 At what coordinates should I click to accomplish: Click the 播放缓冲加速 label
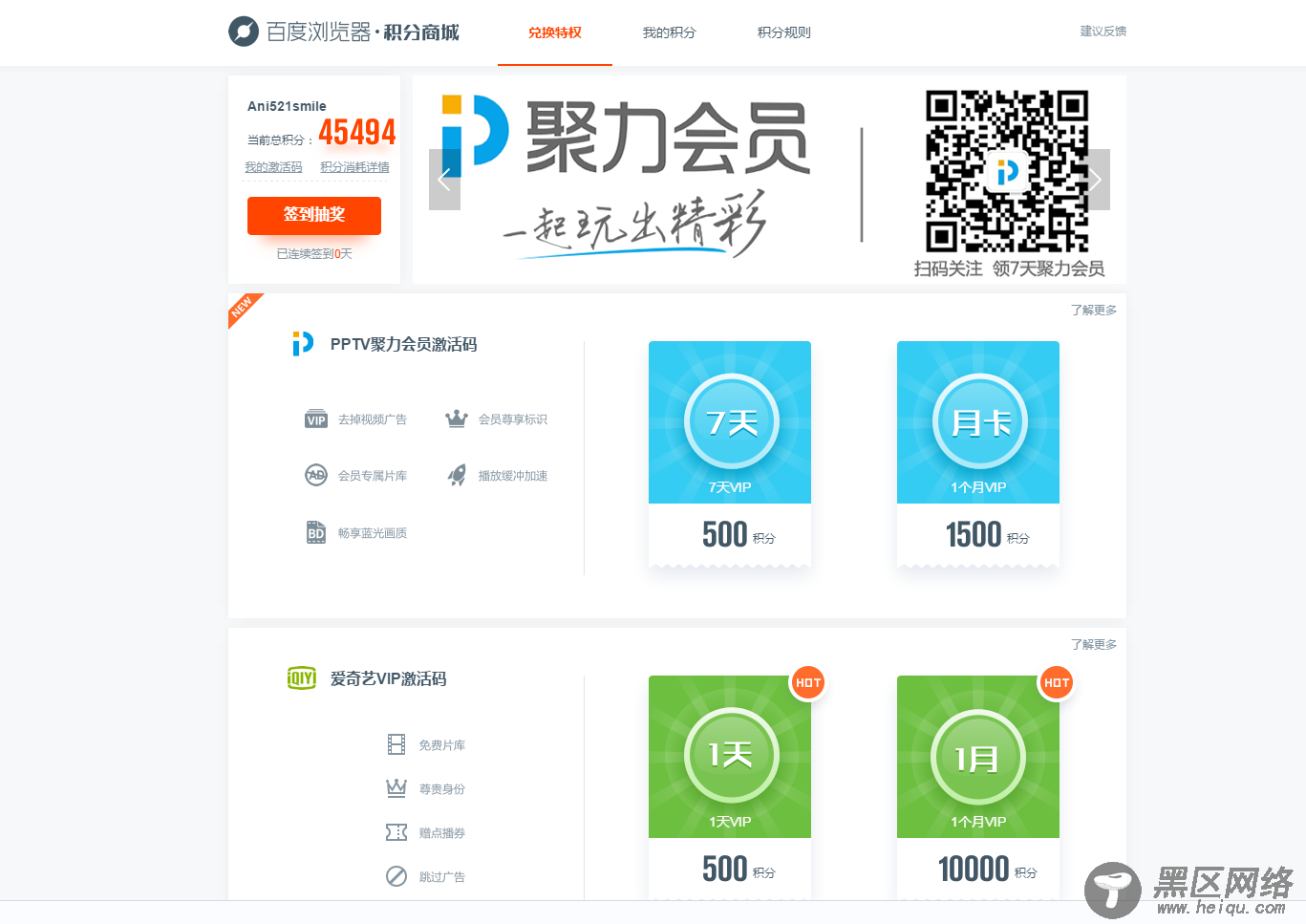tap(513, 476)
